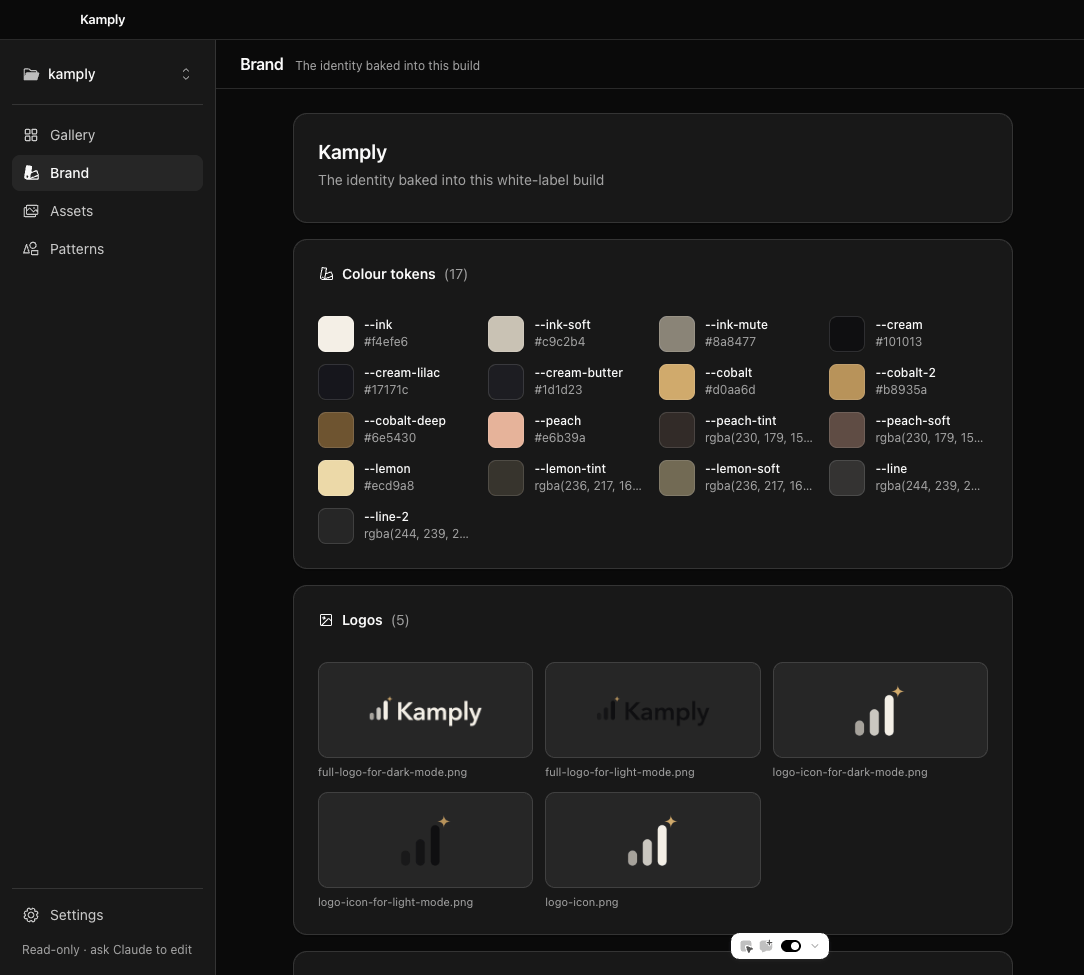Screen dimensions: 1084x975
Task: Click the '#ecd9a8' hex value
Action: coord(389,485)
